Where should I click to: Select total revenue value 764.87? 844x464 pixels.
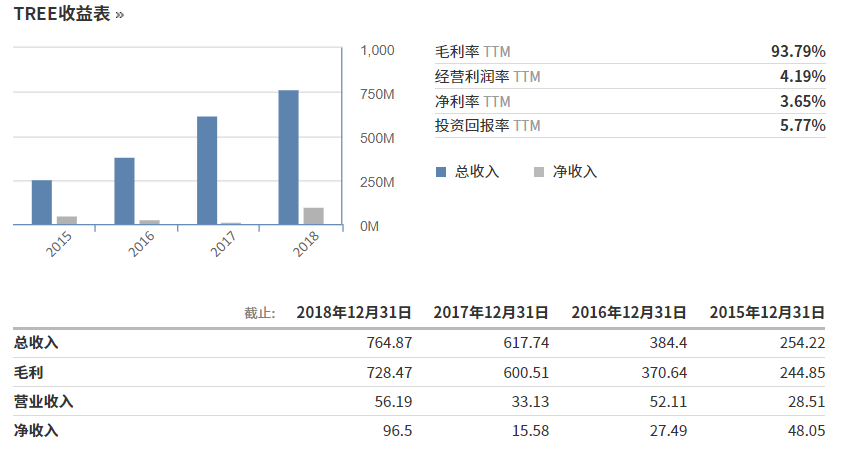click(389, 342)
